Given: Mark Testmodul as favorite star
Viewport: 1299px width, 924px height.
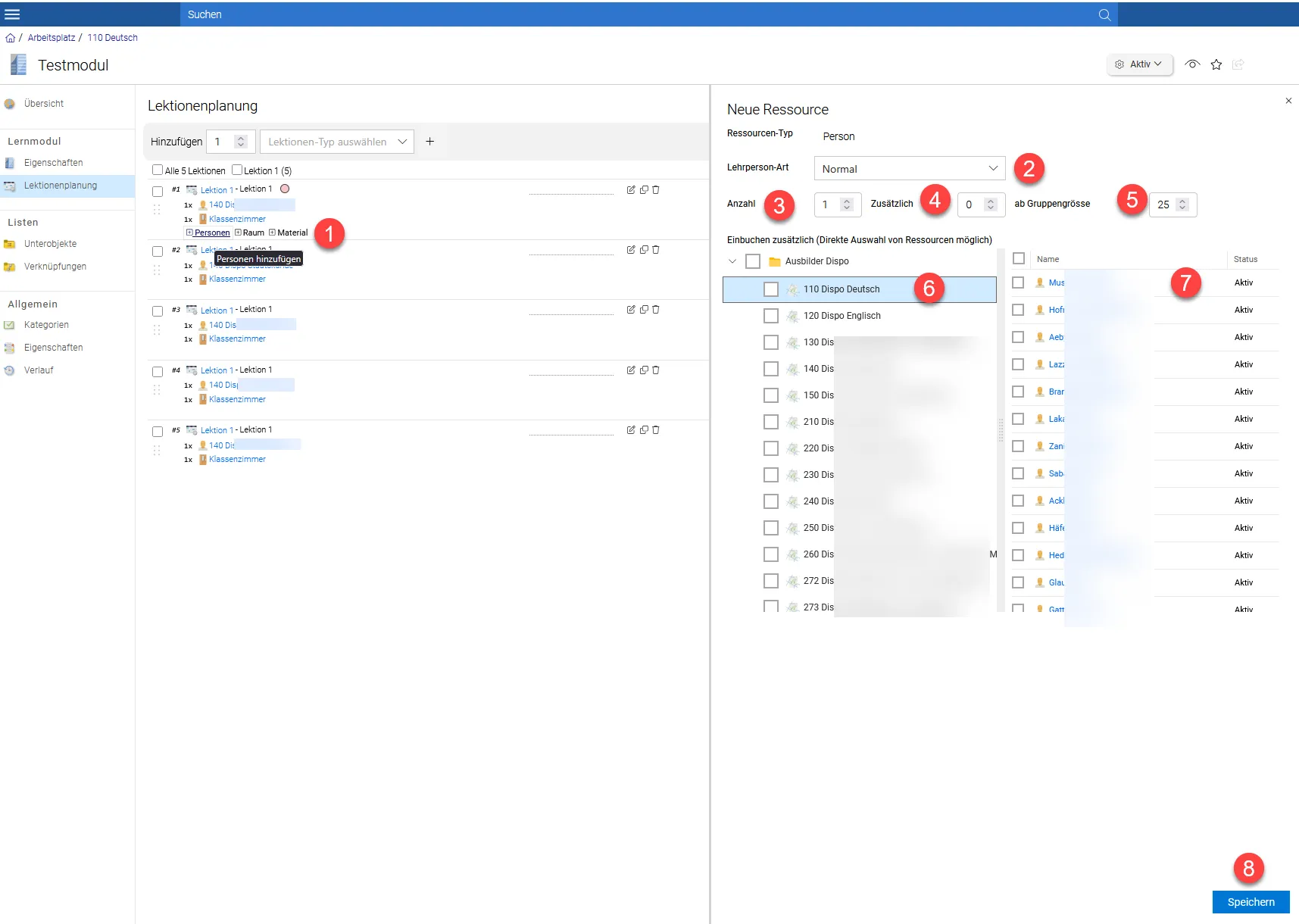Looking at the screenshot, I should coord(1216,64).
